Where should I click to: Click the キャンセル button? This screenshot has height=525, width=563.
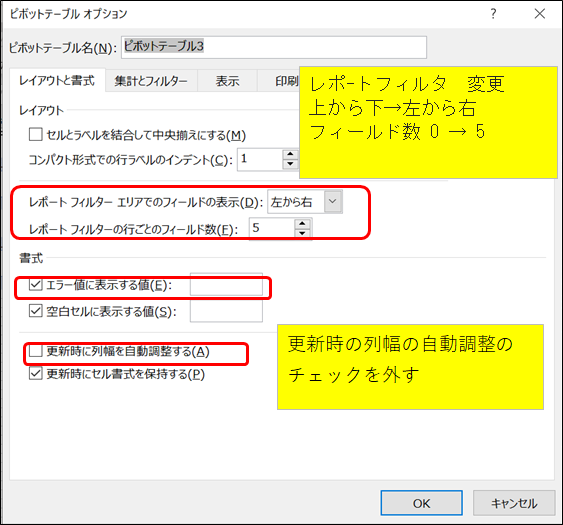(x=514, y=503)
